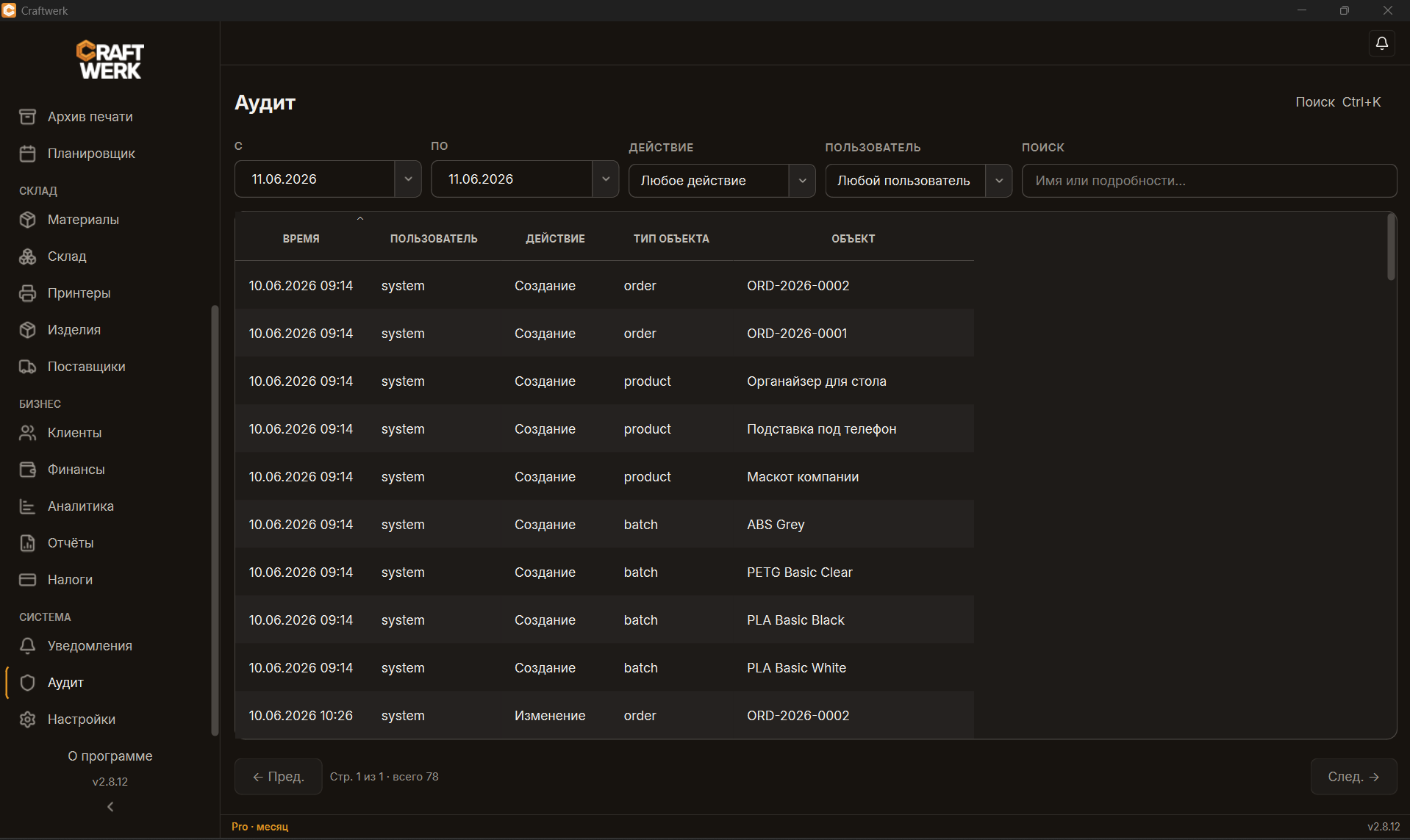Image resolution: width=1410 pixels, height=840 pixels.
Task: Click the ДЕЙСТВИЕ column header
Action: click(x=555, y=239)
